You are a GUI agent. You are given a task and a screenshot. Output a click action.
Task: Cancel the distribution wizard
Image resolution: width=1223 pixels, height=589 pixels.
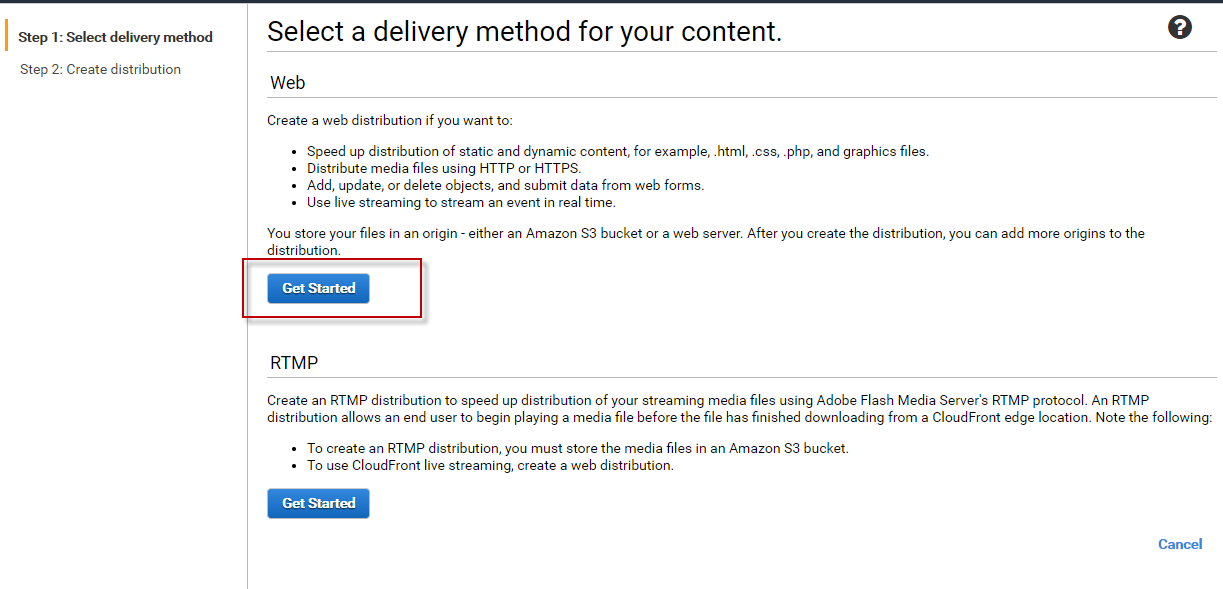point(1180,544)
